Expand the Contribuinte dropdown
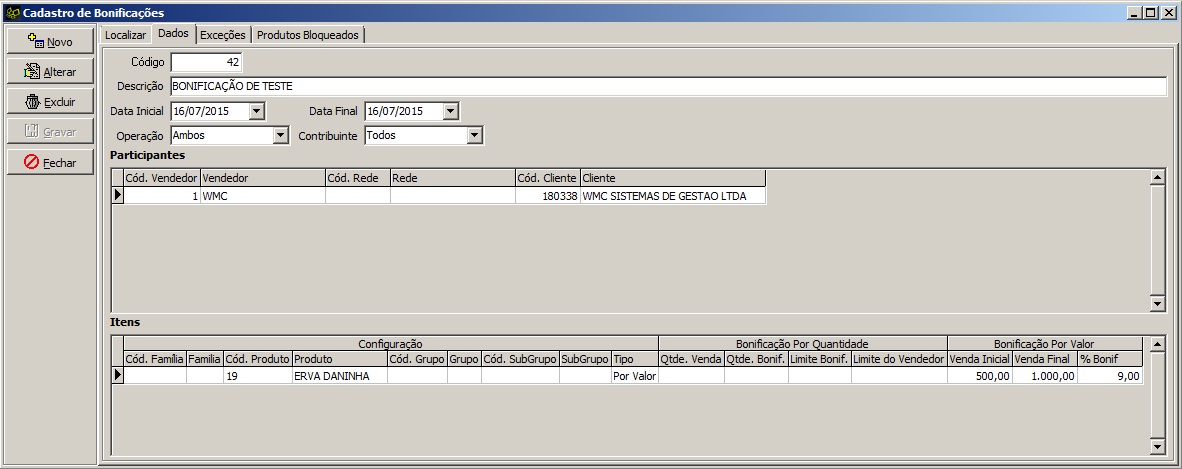The width and height of the screenshot is (1182, 469). pos(474,135)
